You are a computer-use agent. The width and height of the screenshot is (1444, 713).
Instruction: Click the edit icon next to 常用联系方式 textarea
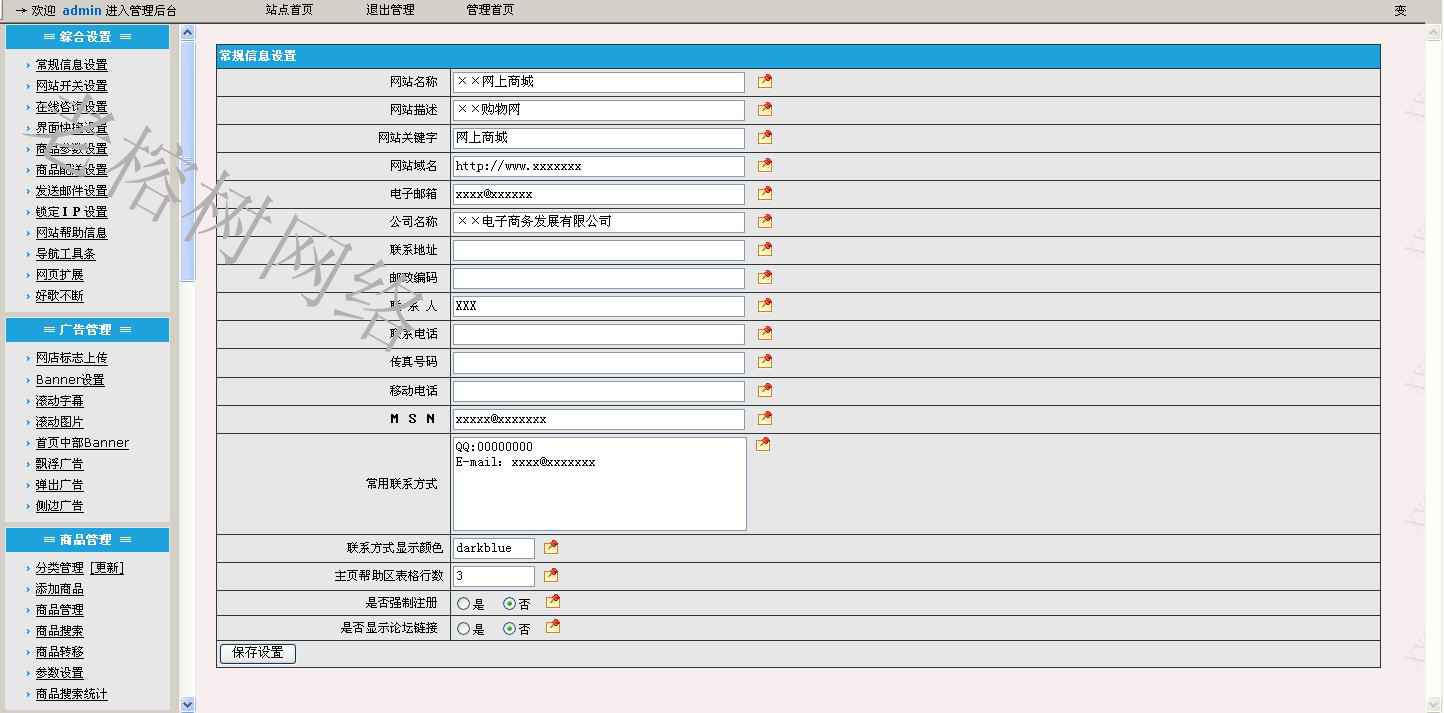coord(763,444)
